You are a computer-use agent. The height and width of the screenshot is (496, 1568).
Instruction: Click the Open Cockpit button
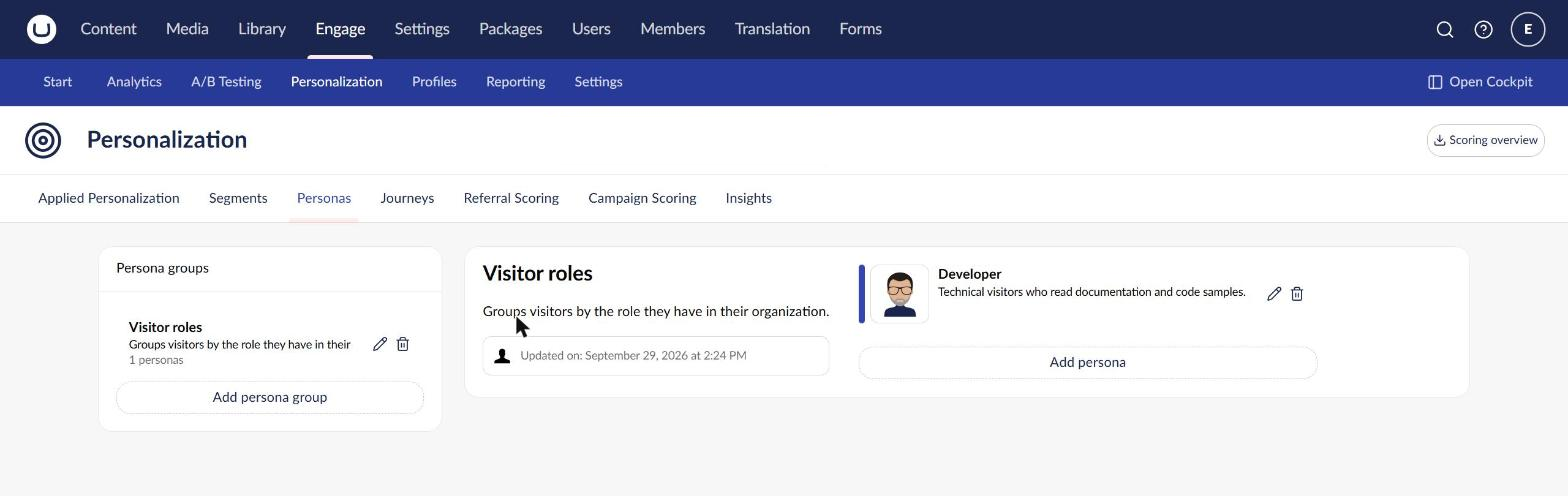pos(1480,82)
